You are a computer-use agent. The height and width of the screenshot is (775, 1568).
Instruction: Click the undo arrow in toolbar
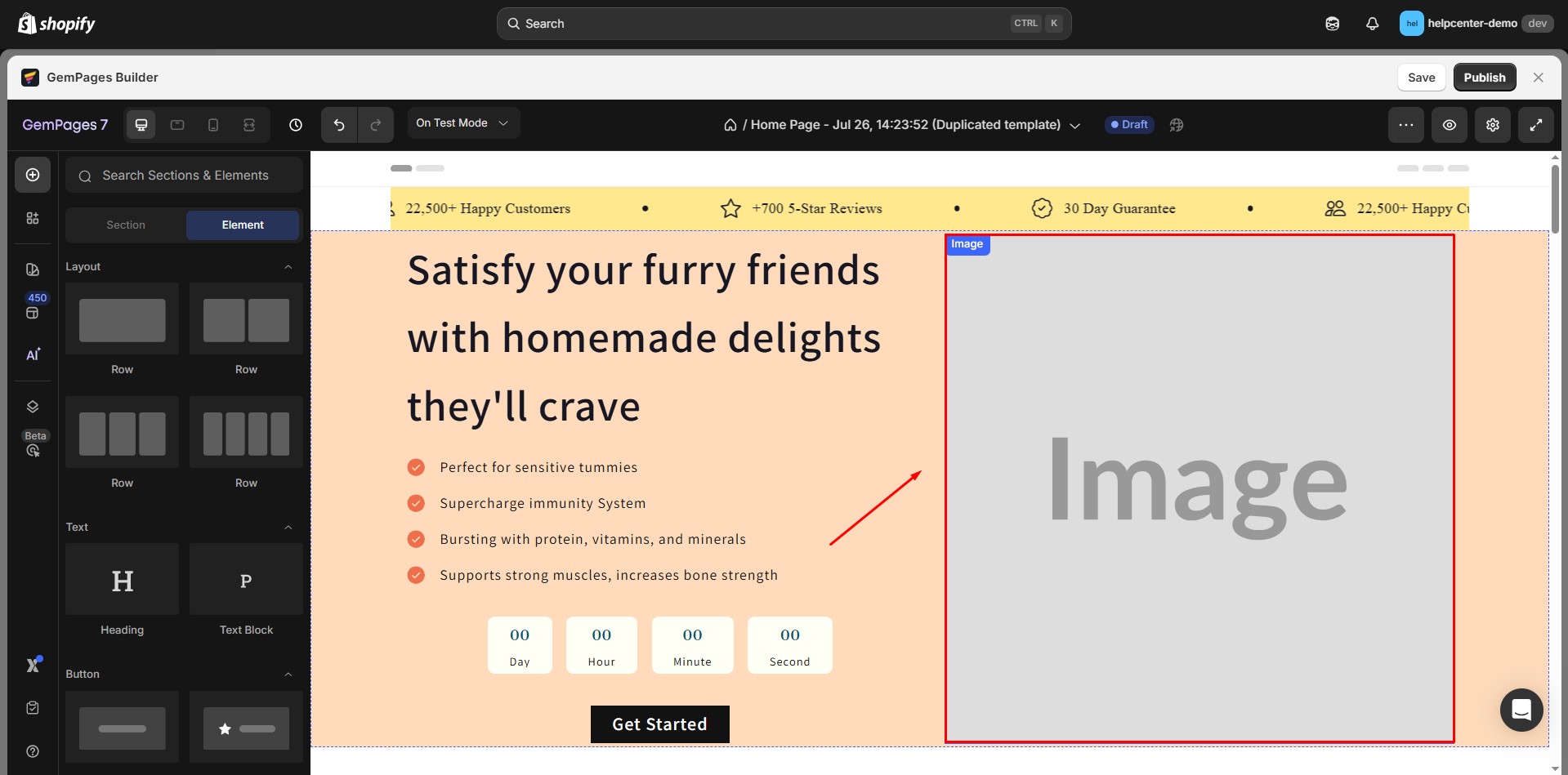pos(339,125)
